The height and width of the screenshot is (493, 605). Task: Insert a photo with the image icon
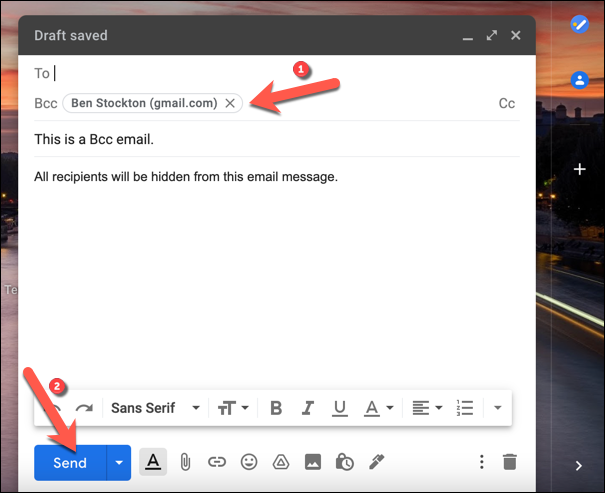[x=313, y=462]
